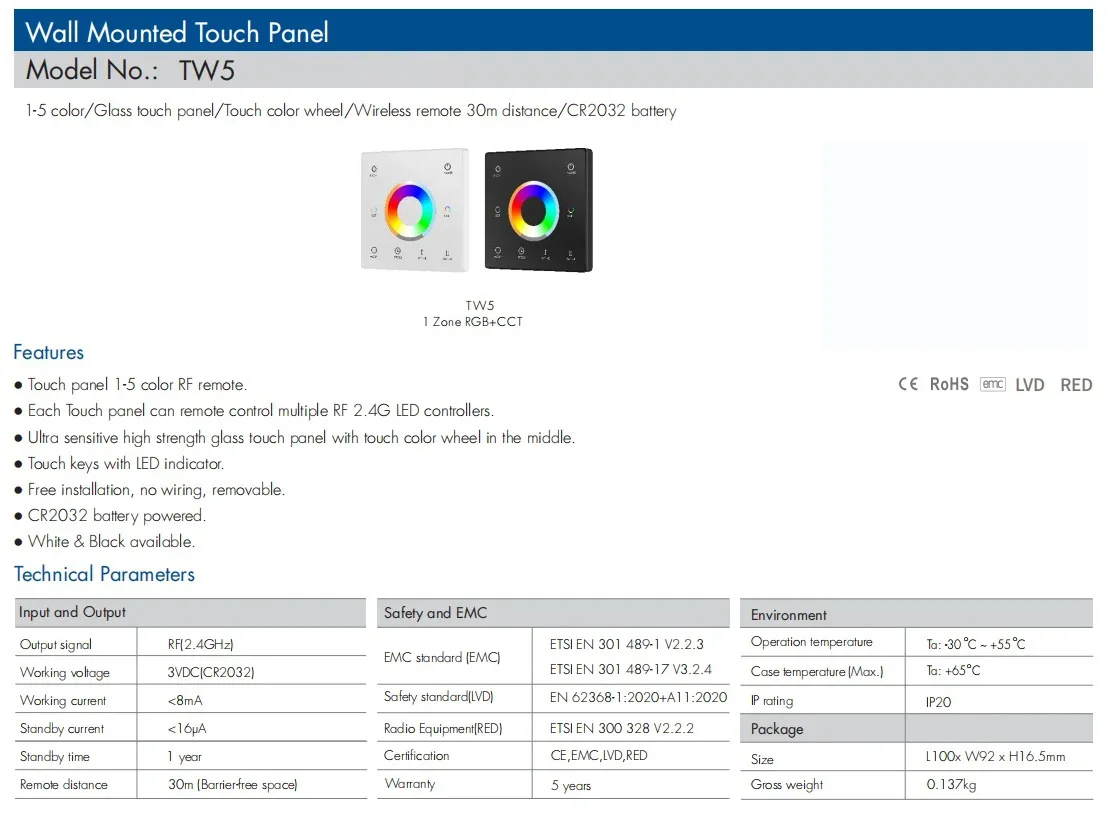This screenshot has width=1110, height=818.
Task: Open the Technical Parameters section heading
Action: pos(104,574)
